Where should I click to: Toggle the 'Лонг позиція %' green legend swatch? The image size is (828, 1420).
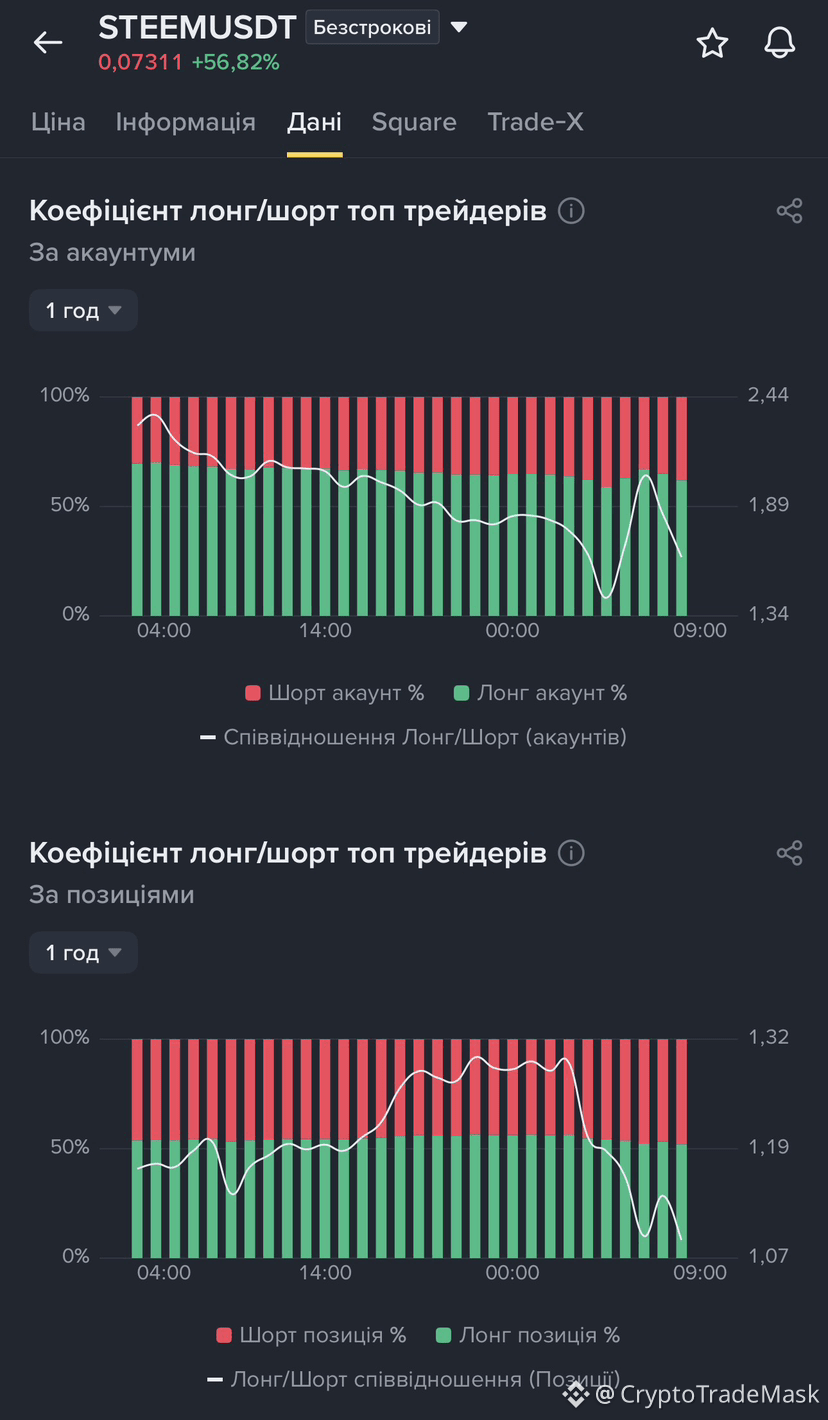pos(444,1335)
